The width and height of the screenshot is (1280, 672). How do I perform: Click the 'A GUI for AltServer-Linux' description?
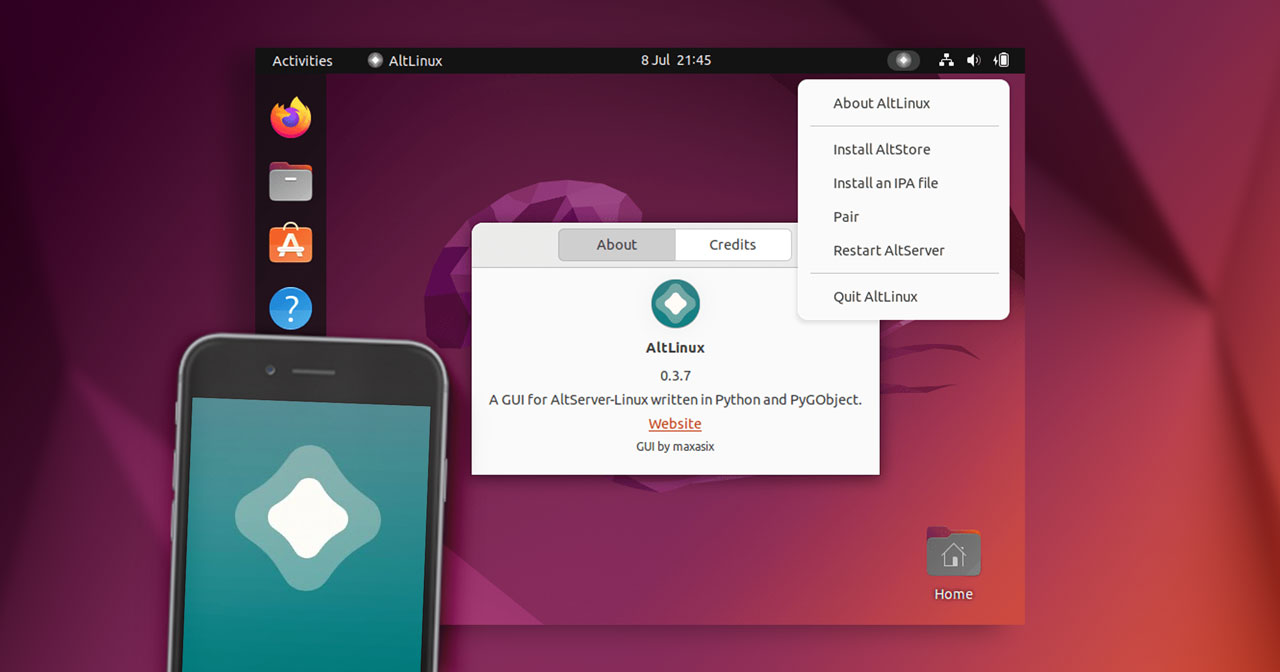(x=675, y=399)
